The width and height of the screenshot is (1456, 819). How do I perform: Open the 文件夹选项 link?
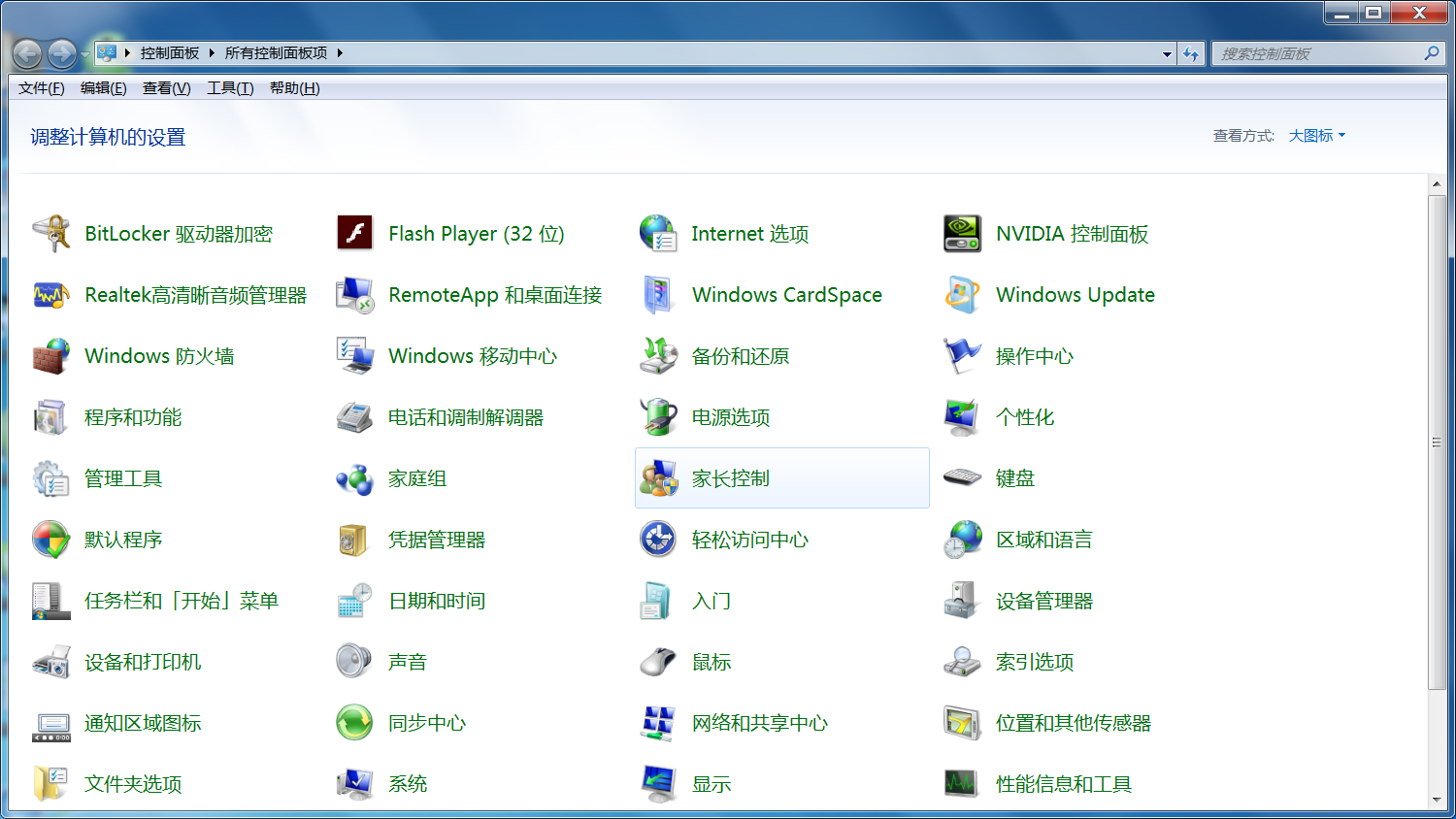tap(133, 785)
